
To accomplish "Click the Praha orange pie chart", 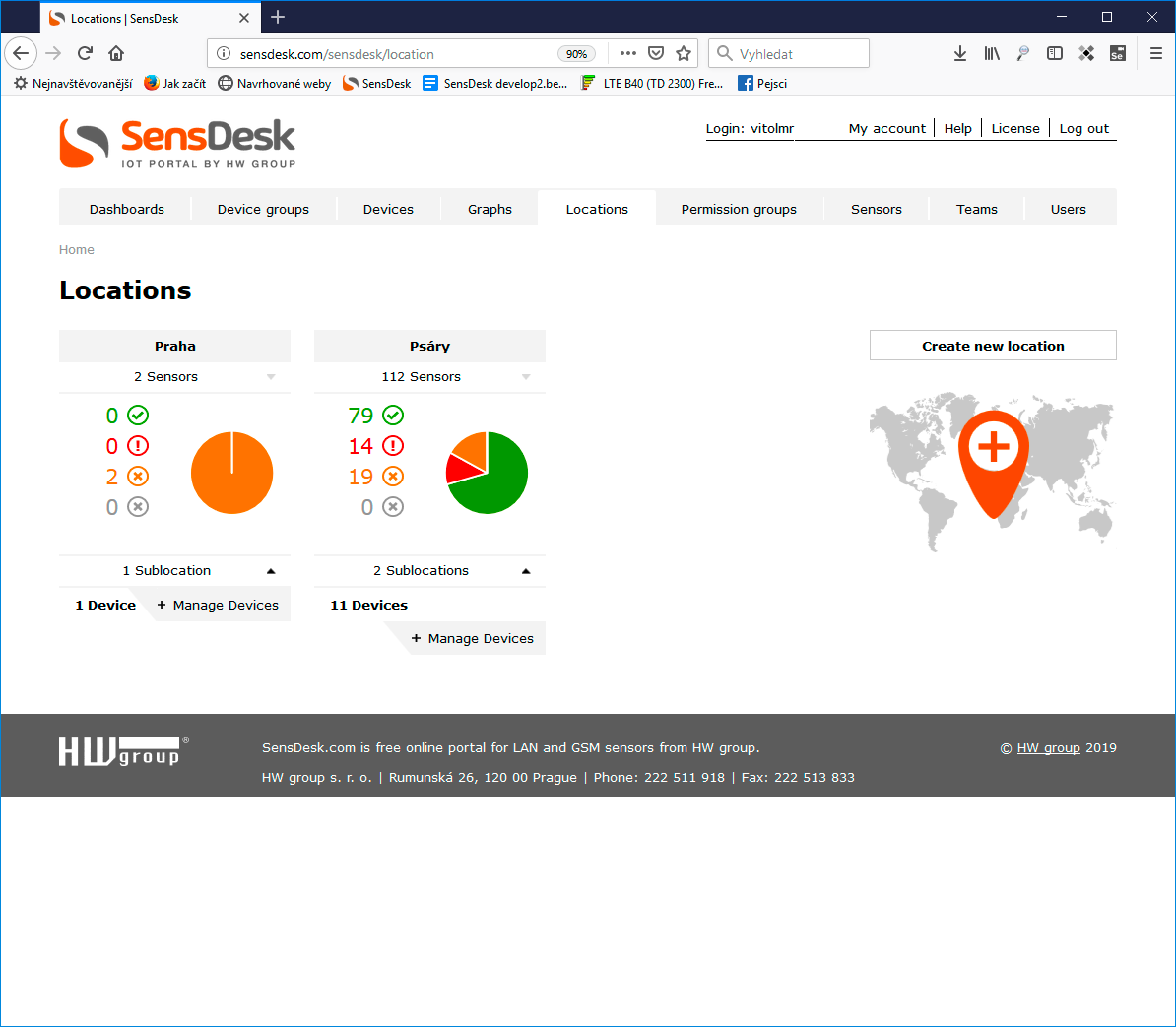I will [231, 473].
